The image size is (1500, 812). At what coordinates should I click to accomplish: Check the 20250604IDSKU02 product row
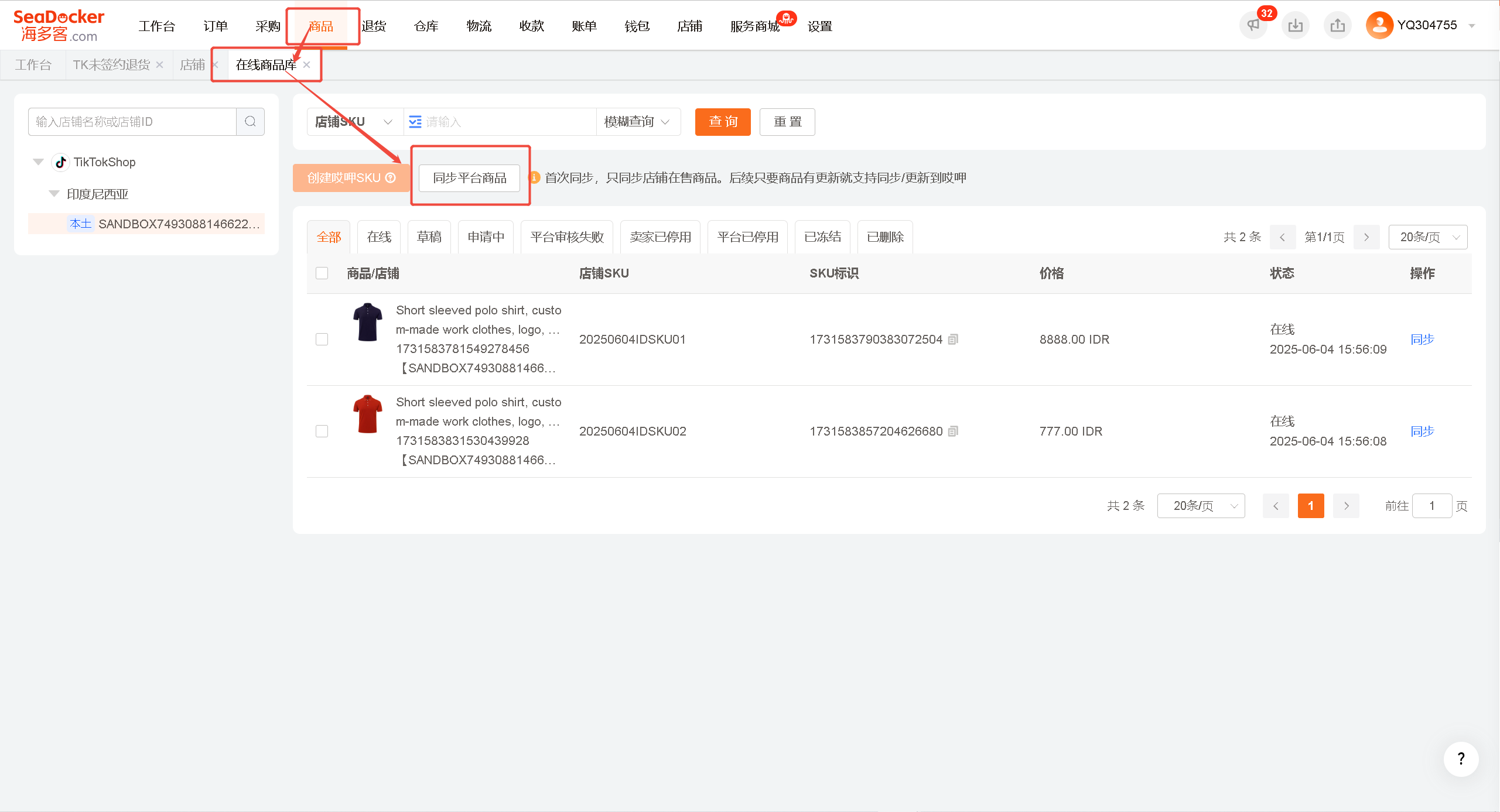tap(322, 431)
